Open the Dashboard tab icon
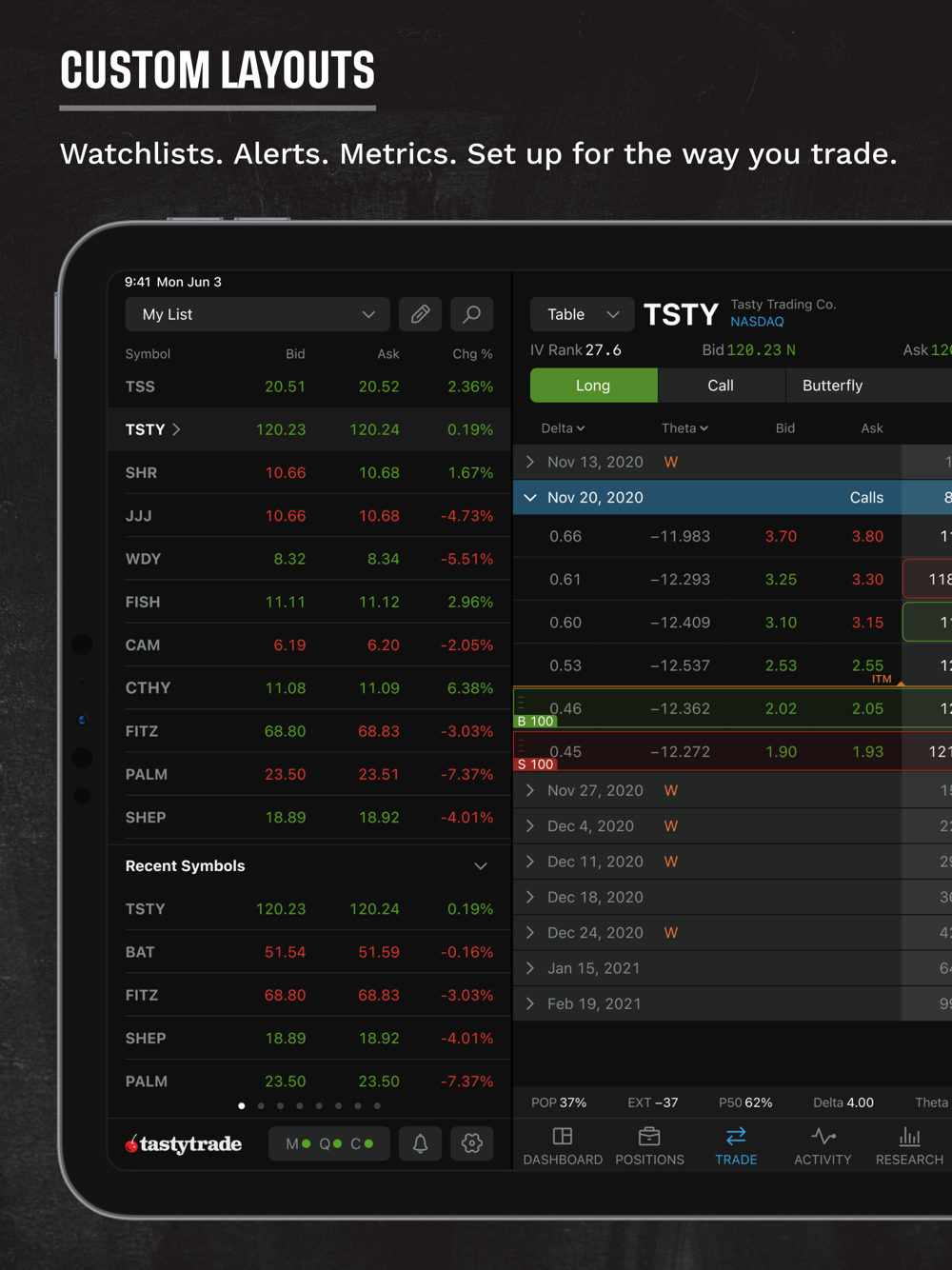This screenshot has height=1270, width=952. point(563,1145)
